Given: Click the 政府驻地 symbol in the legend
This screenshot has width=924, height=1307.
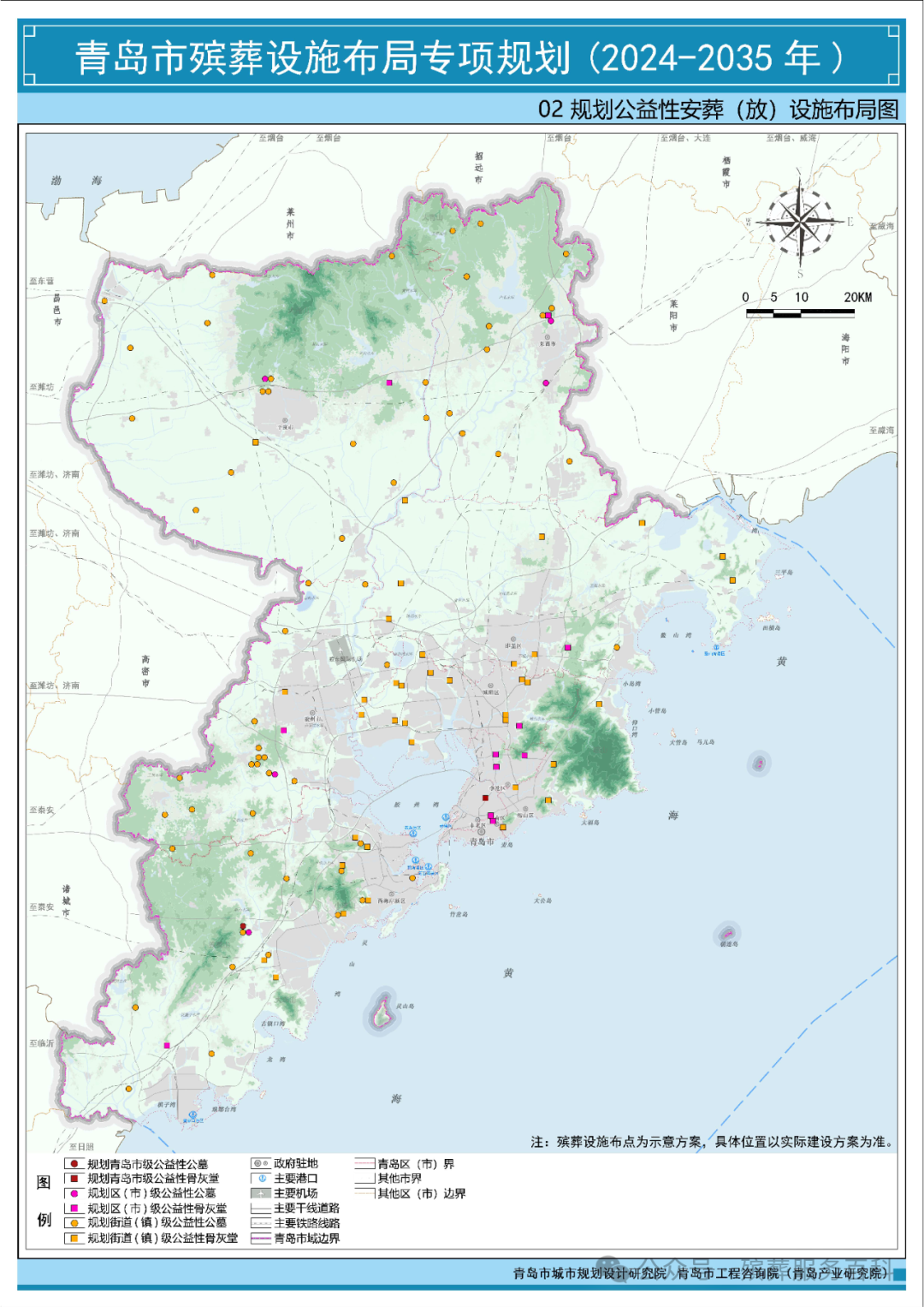Looking at the screenshot, I should point(261,1163).
